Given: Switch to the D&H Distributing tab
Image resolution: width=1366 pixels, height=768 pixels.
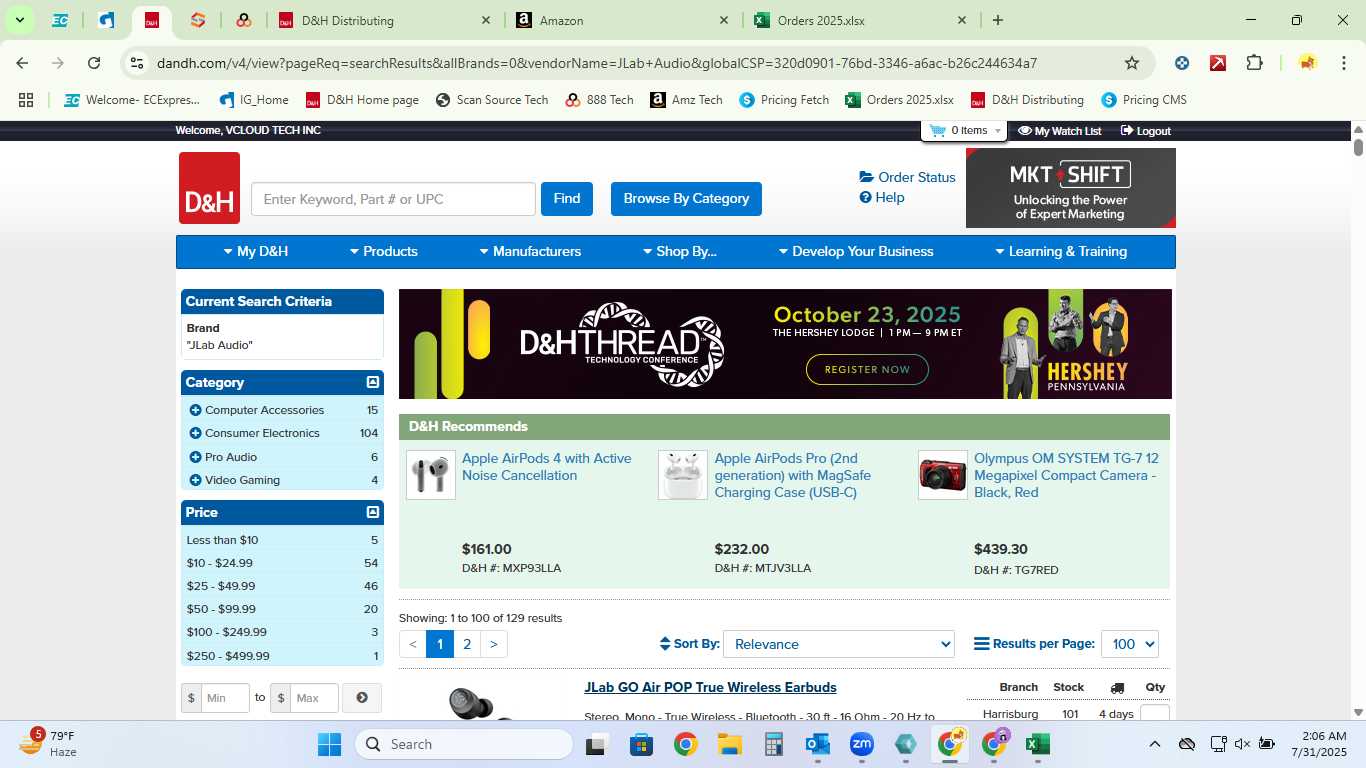Looking at the screenshot, I should pos(385,20).
